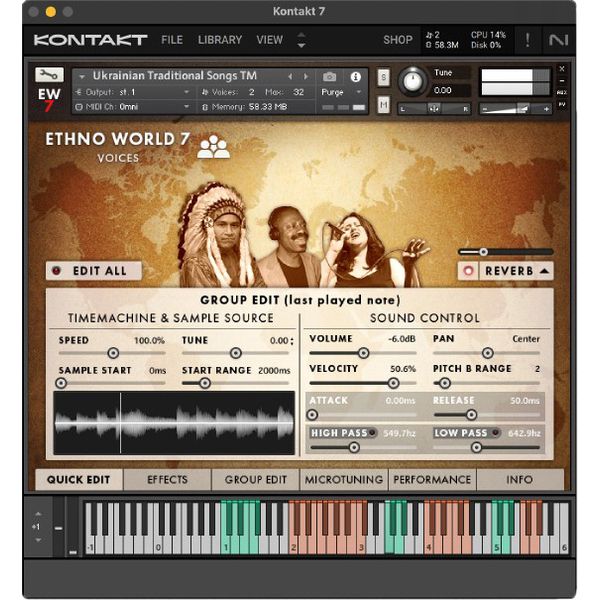Click the wrench edit-instrument icon

[48, 75]
